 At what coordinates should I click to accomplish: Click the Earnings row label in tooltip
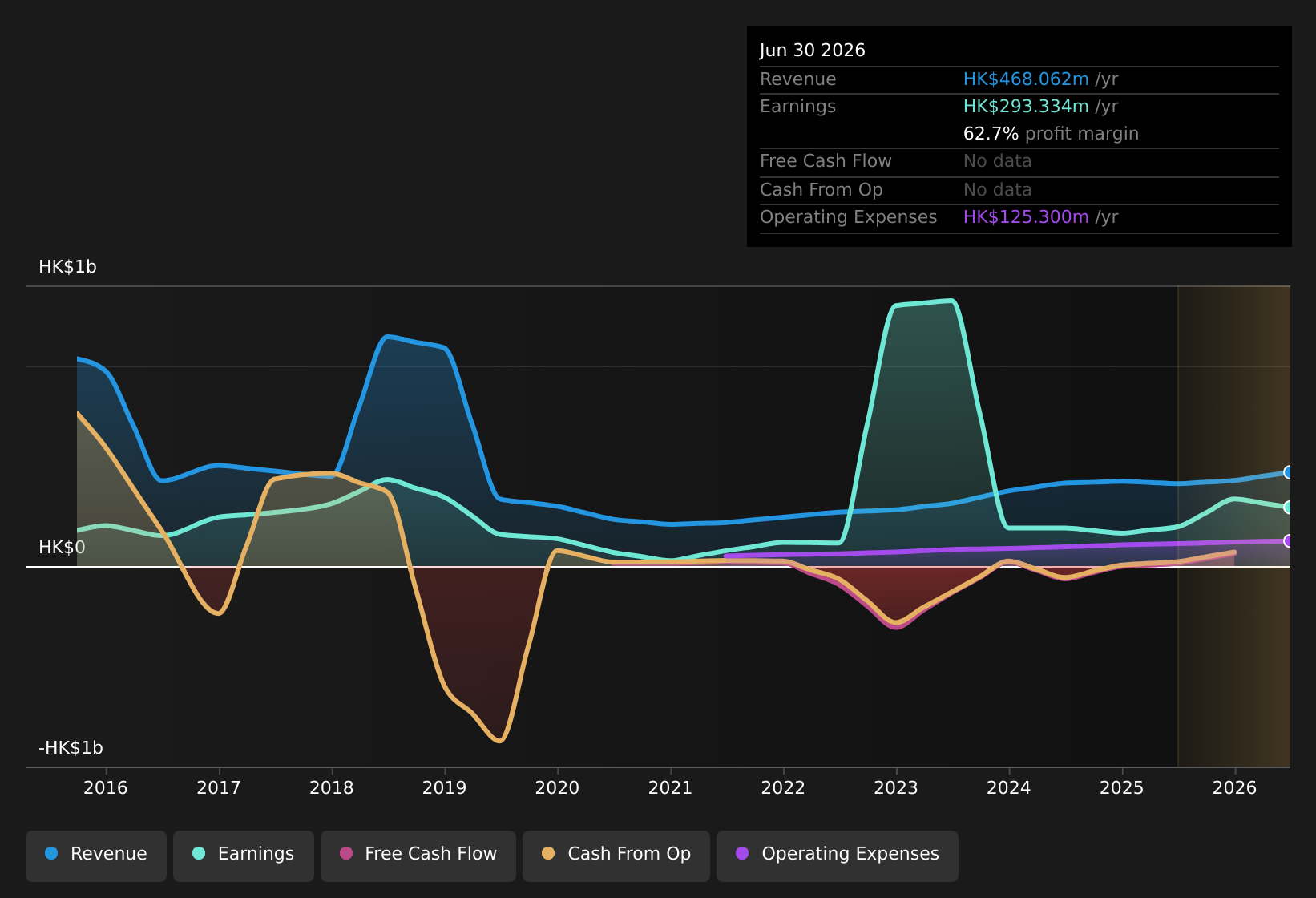[x=798, y=107]
